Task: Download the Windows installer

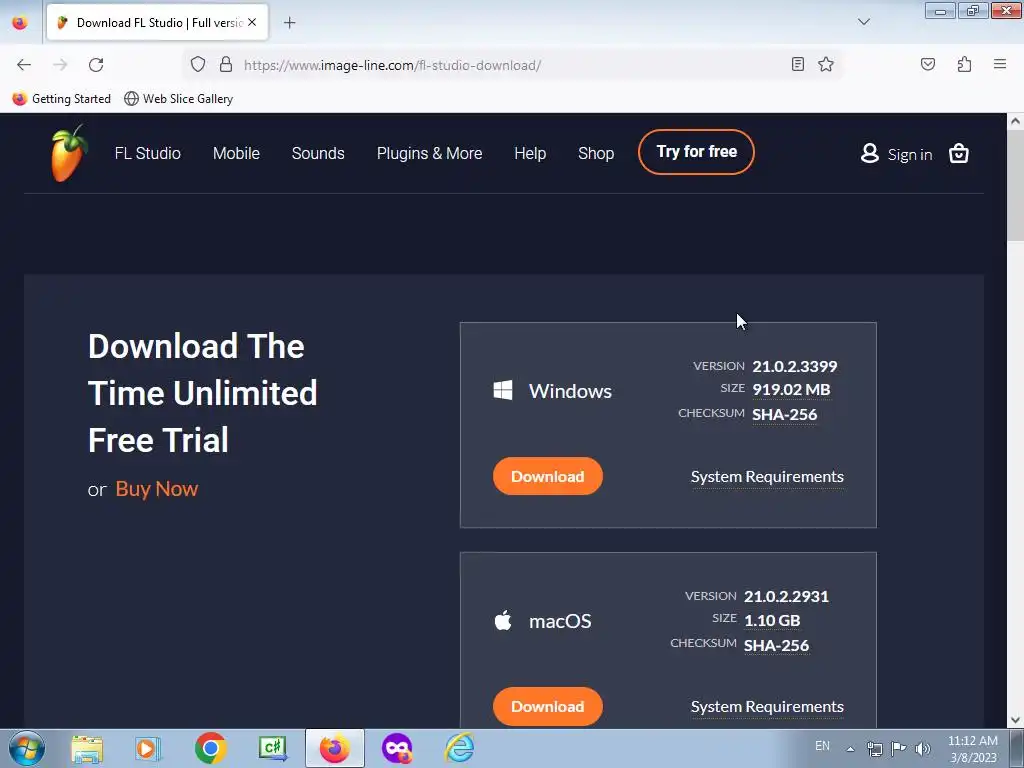Action: point(547,476)
